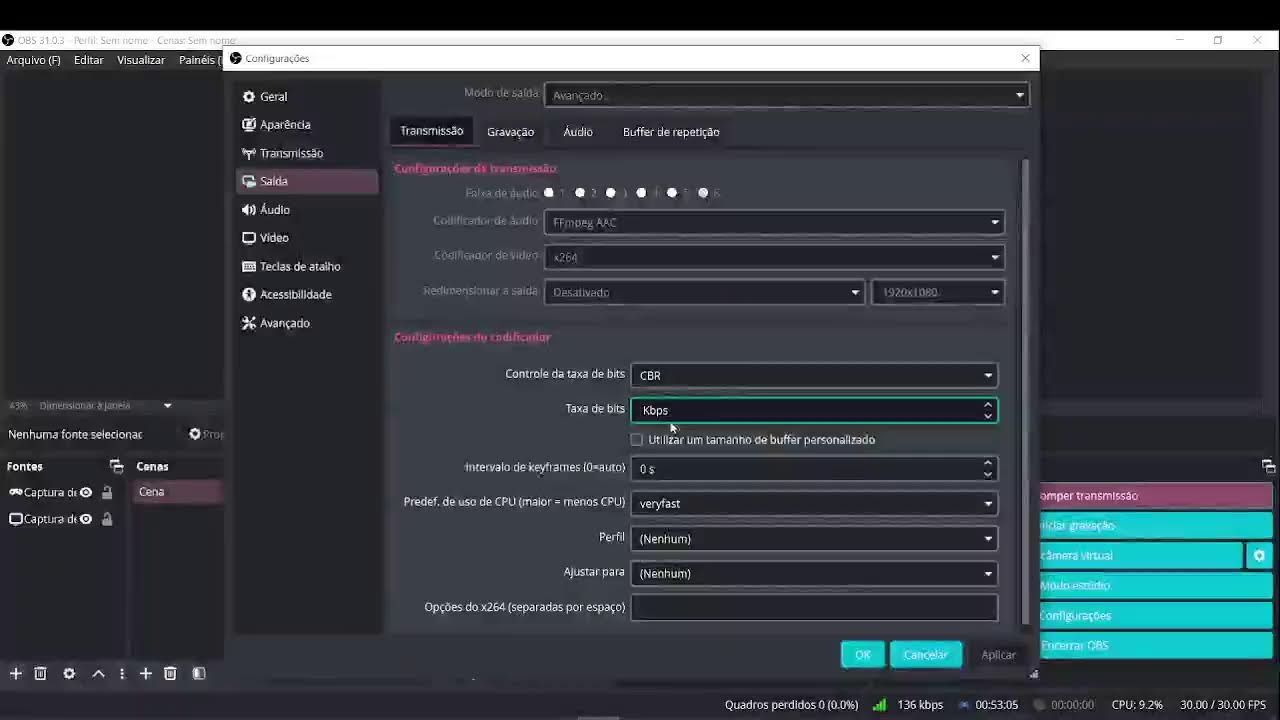
Task: Open the Editar menu
Action: (89, 60)
